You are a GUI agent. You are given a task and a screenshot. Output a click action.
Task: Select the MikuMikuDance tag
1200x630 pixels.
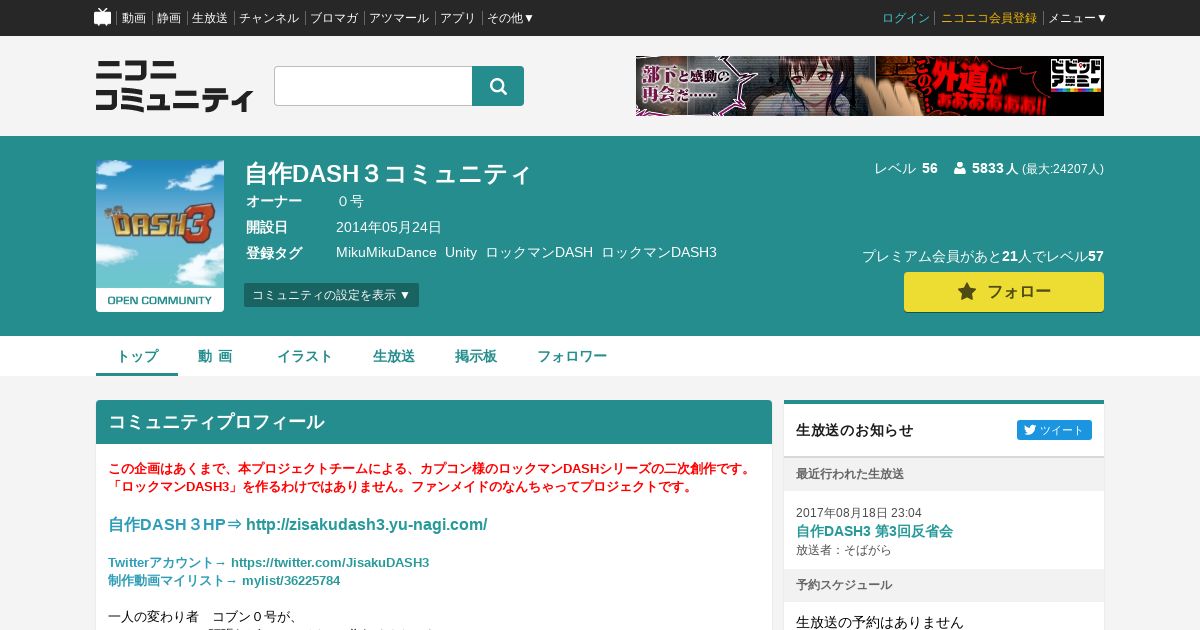point(386,252)
